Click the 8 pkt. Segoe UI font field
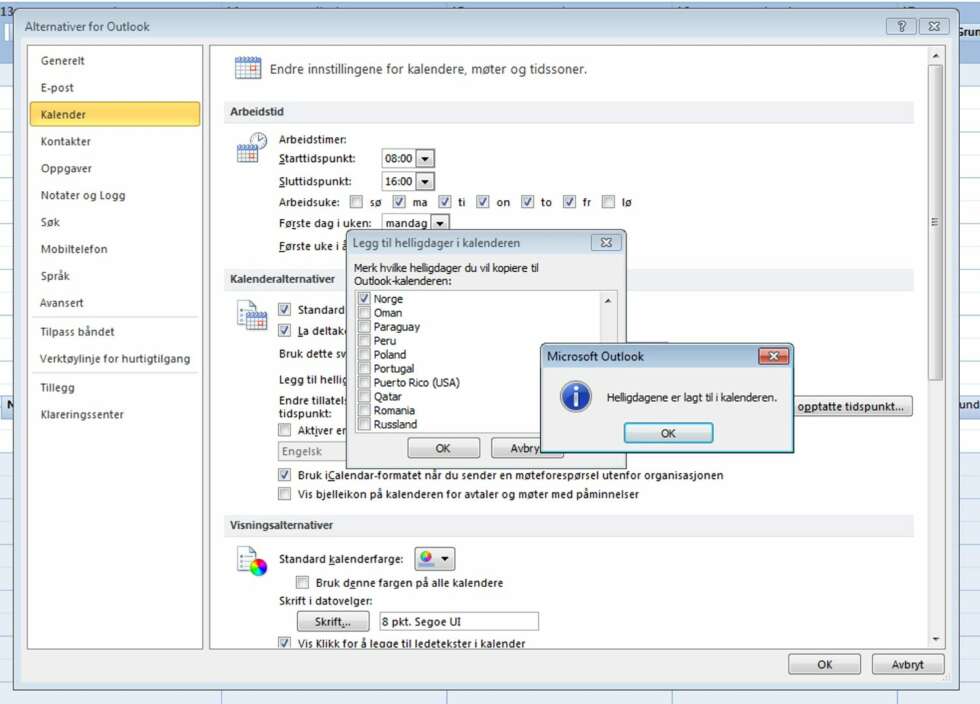This screenshot has width=980, height=704. (459, 621)
